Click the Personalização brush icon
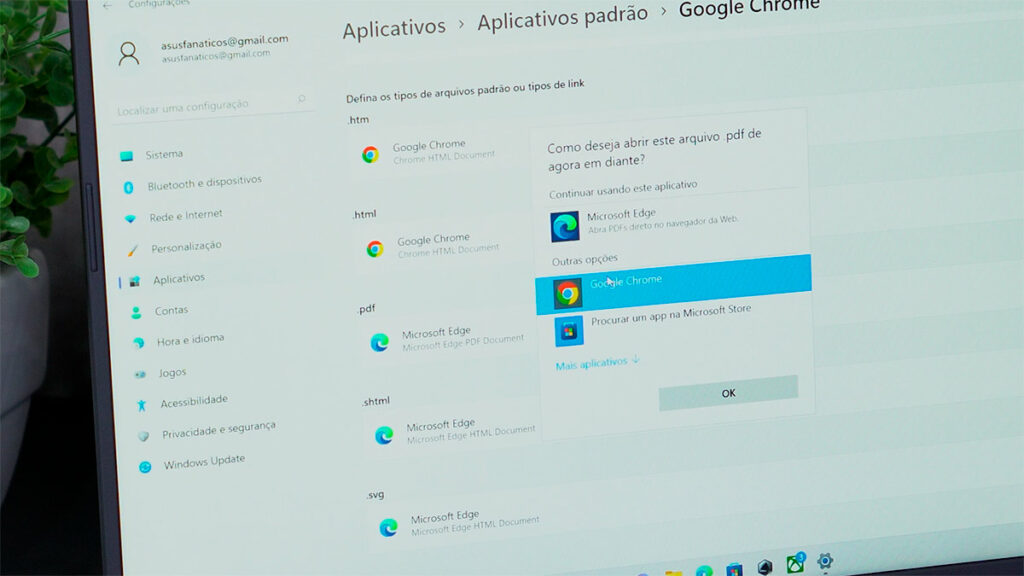This screenshot has width=1024, height=576. tap(133, 250)
